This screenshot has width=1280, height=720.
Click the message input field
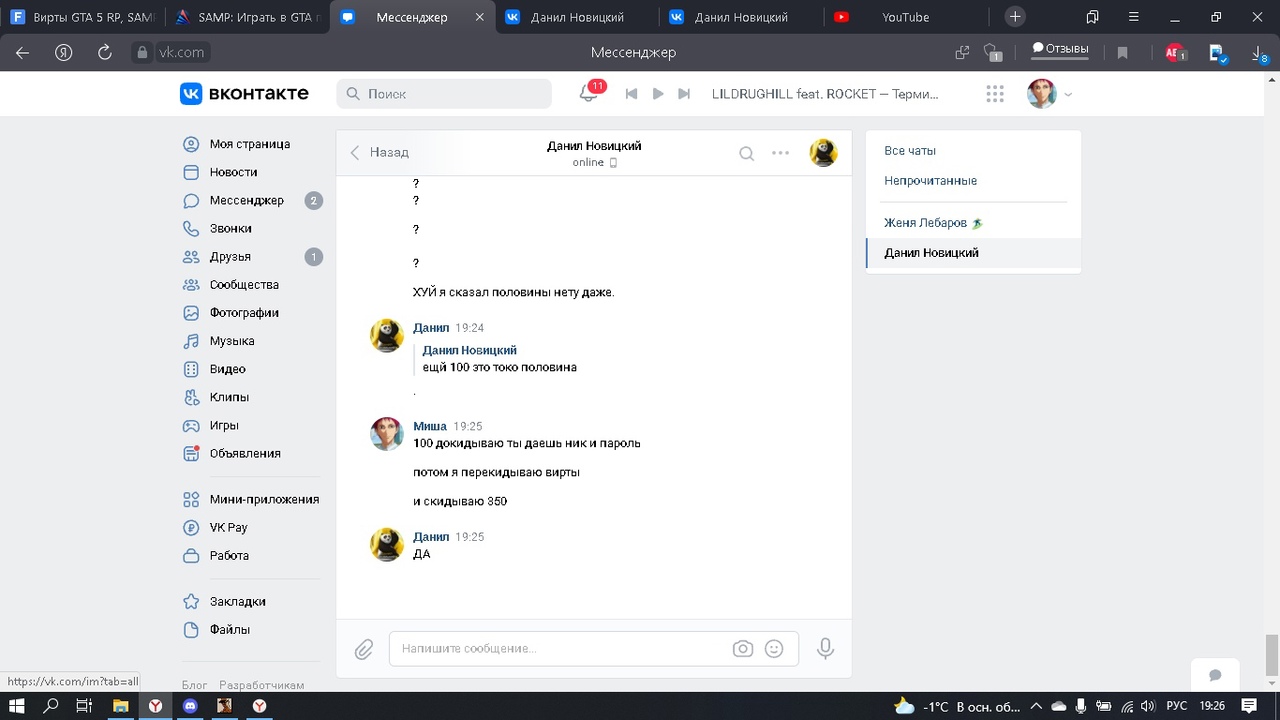560,649
